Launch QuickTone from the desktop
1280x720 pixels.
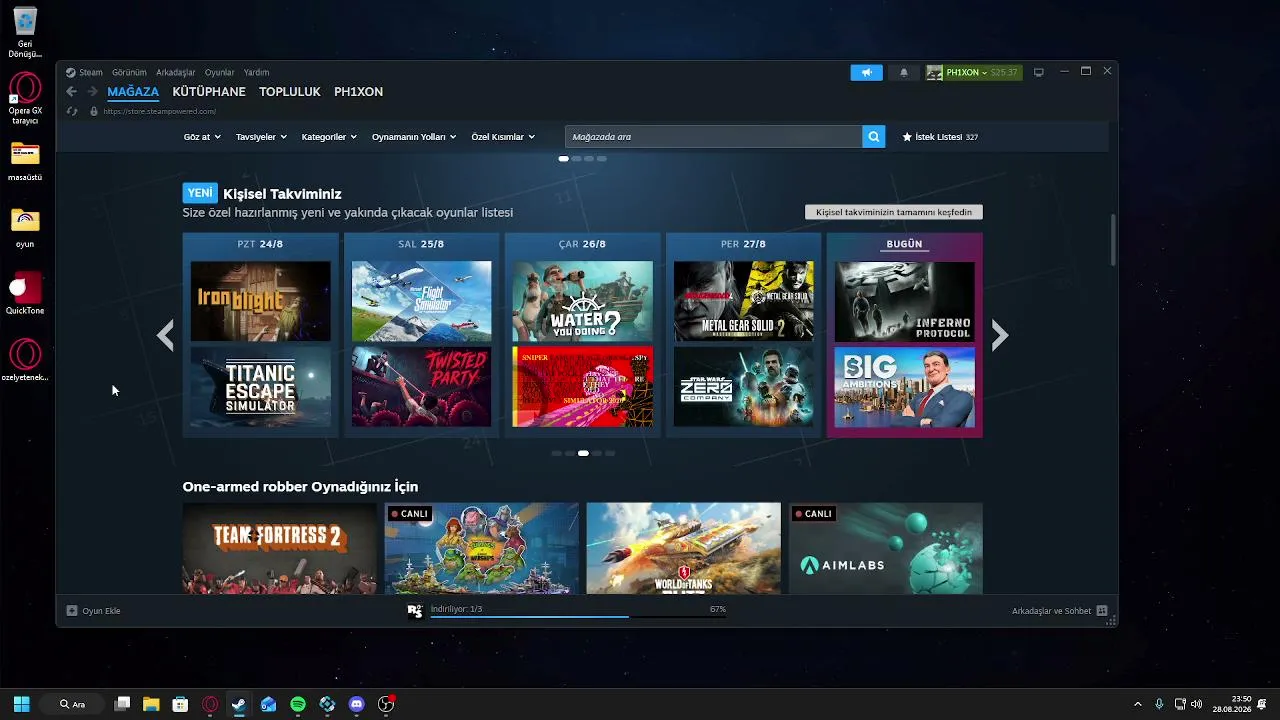tap(25, 295)
